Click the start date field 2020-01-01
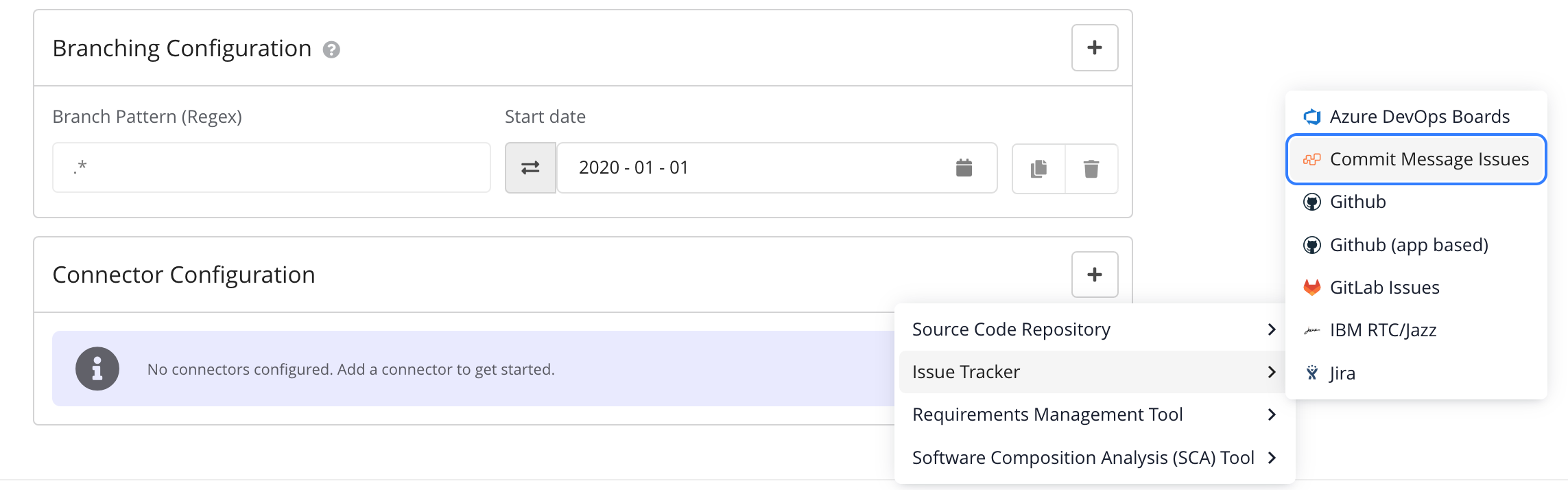The width and height of the screenshot is (1568, 490). 776,167
